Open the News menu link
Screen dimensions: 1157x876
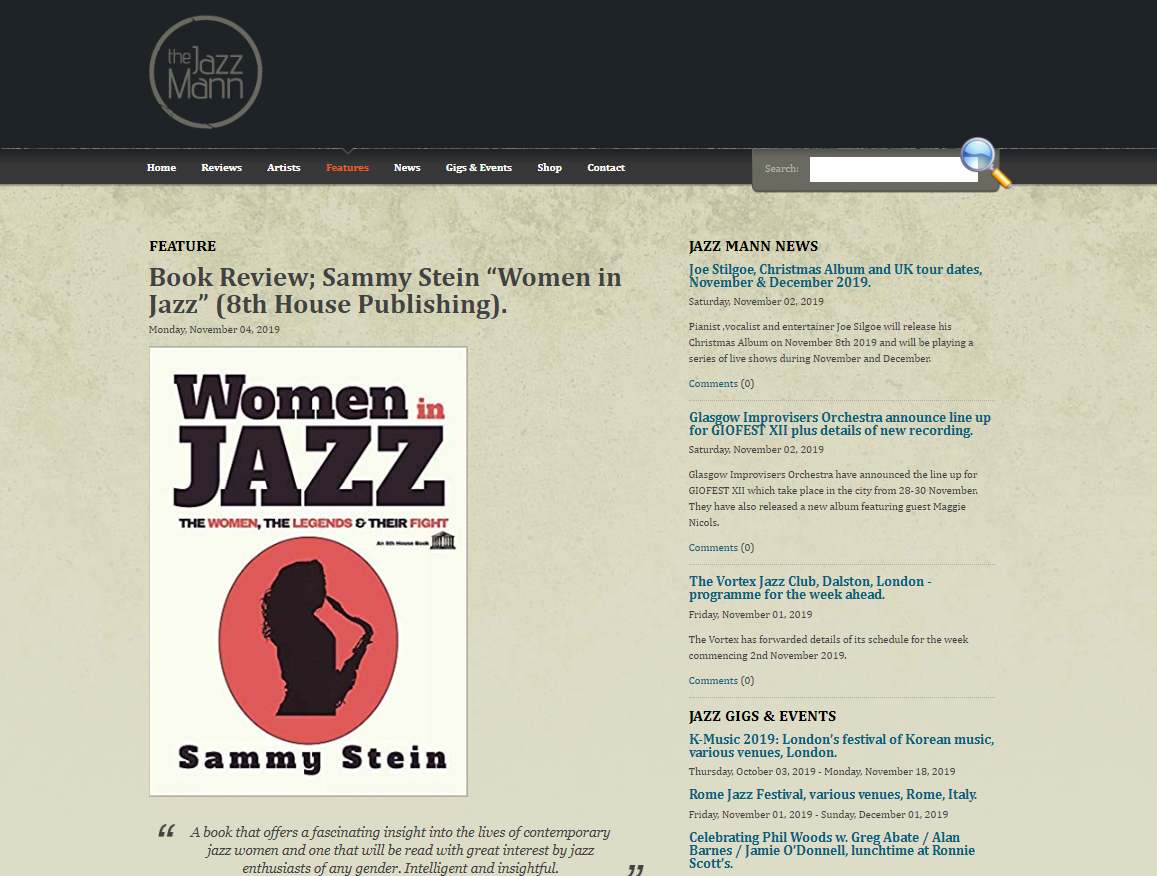coord(407,168)
